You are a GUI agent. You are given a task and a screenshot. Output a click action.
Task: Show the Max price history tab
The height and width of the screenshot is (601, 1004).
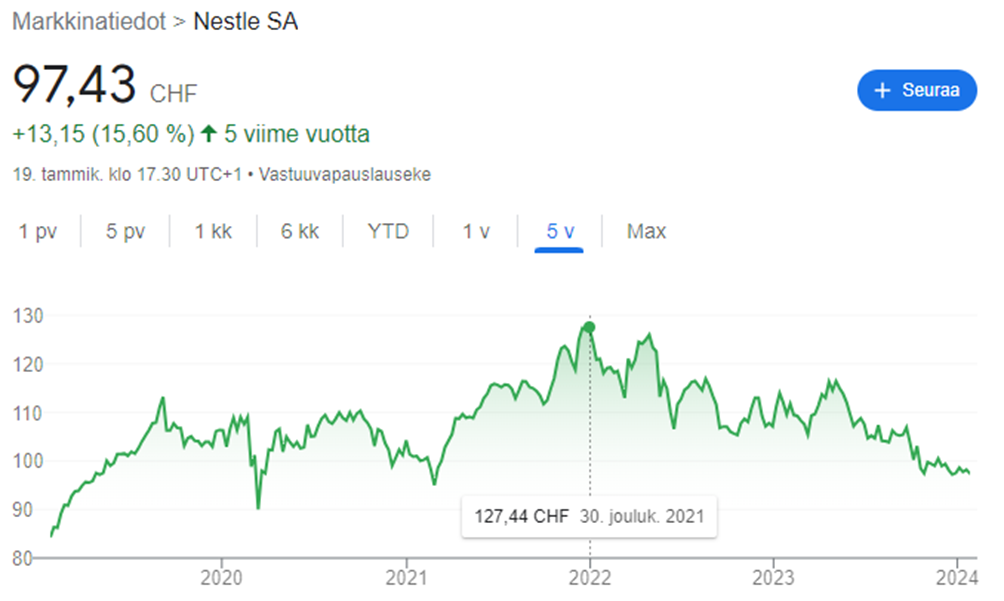[x=646, y=232]
